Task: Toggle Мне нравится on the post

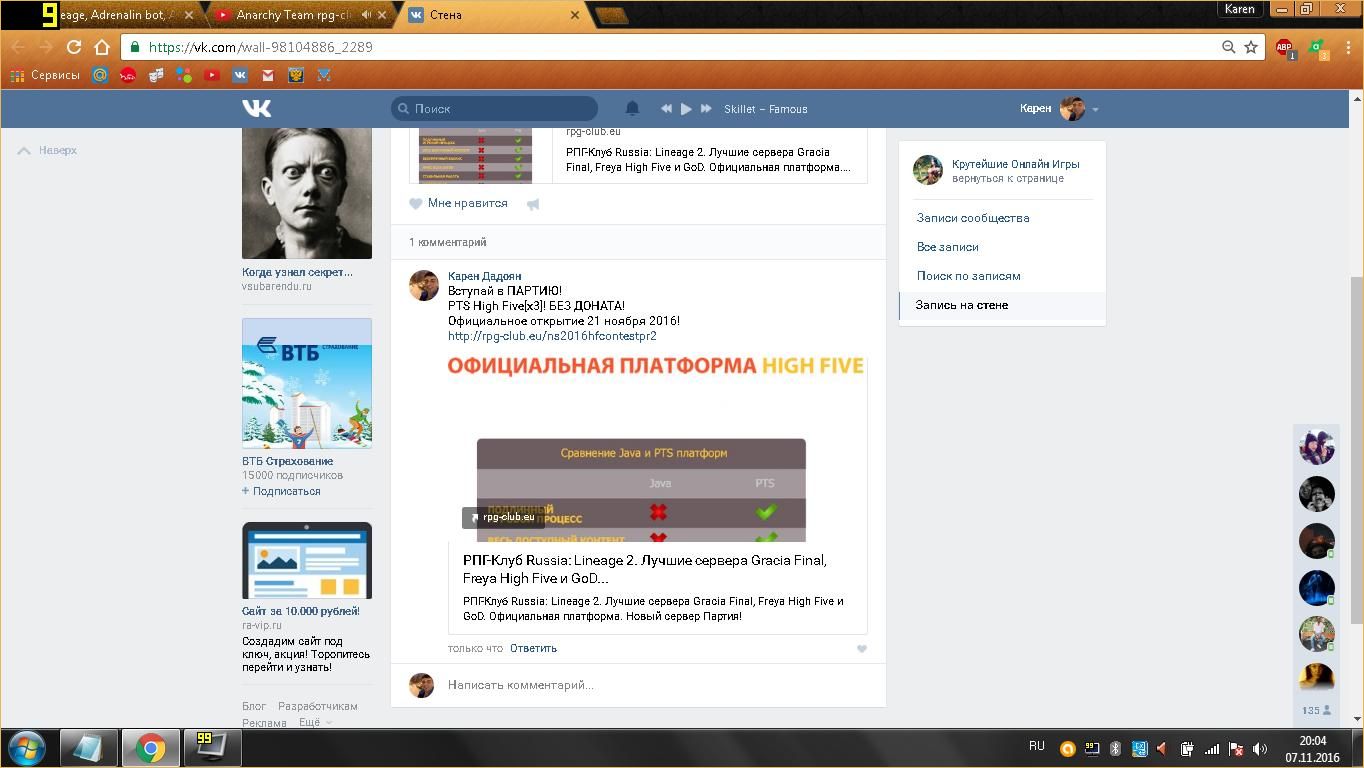Action: (x=459, y=203)
